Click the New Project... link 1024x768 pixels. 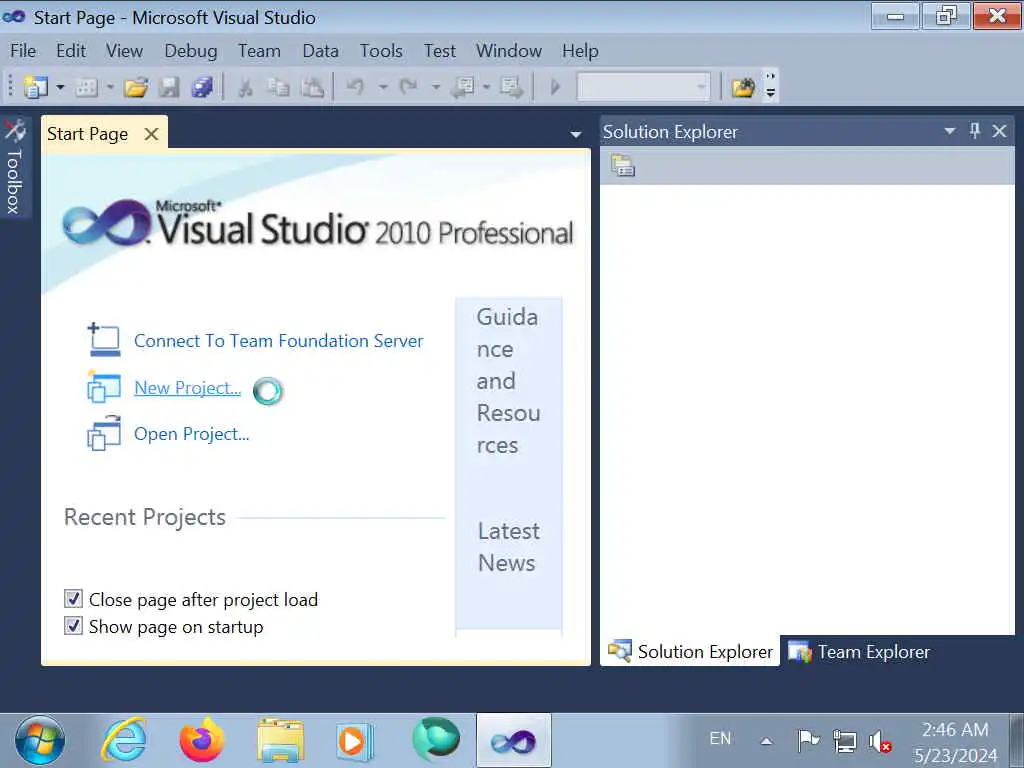187,388
